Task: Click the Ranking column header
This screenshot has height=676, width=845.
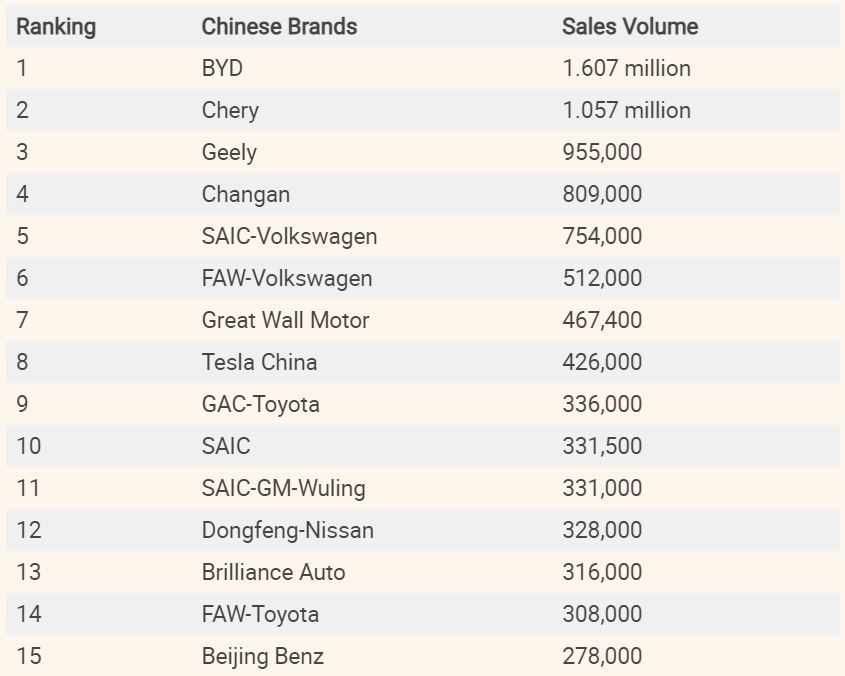Action: click(x=56, y=27)
